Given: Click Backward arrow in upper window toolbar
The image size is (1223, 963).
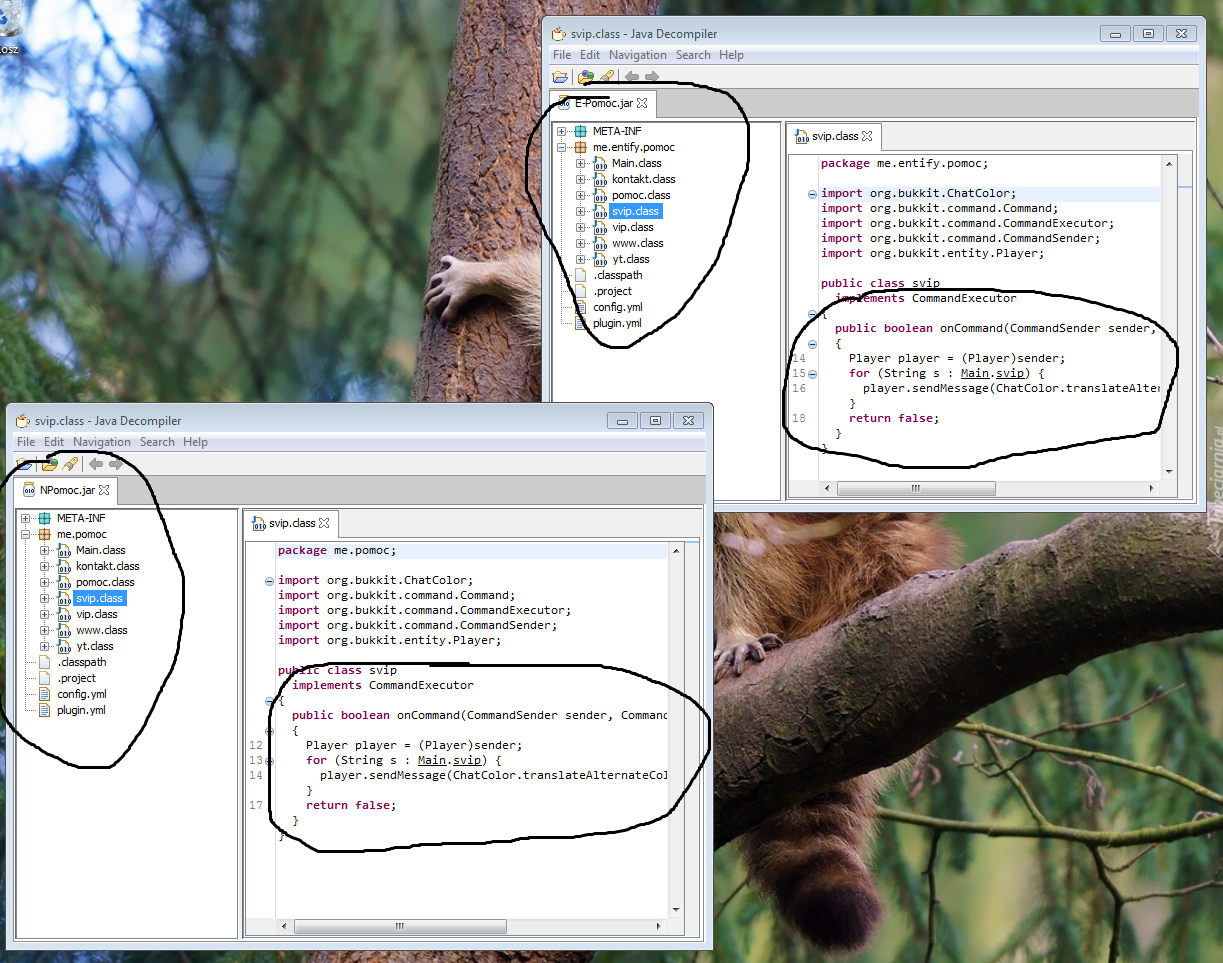Looking at the screenshot, I should (x=632, y=76).
